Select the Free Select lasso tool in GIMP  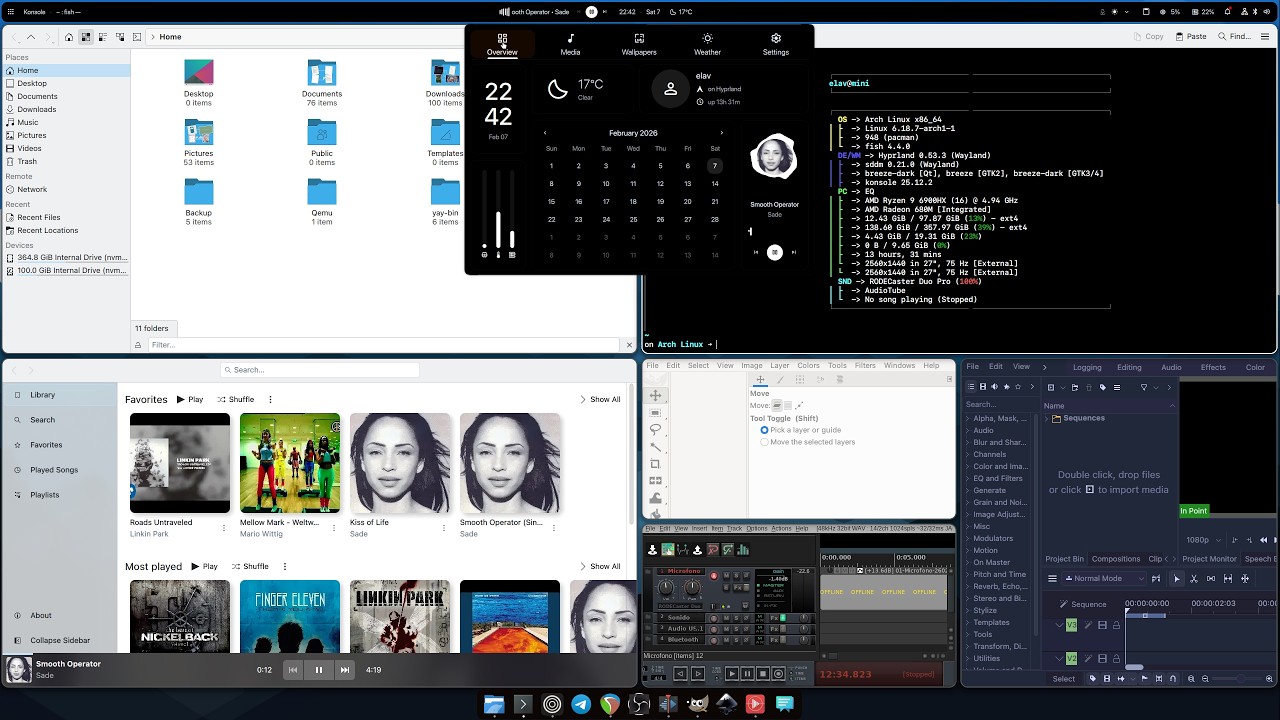(x=655, y=430)
